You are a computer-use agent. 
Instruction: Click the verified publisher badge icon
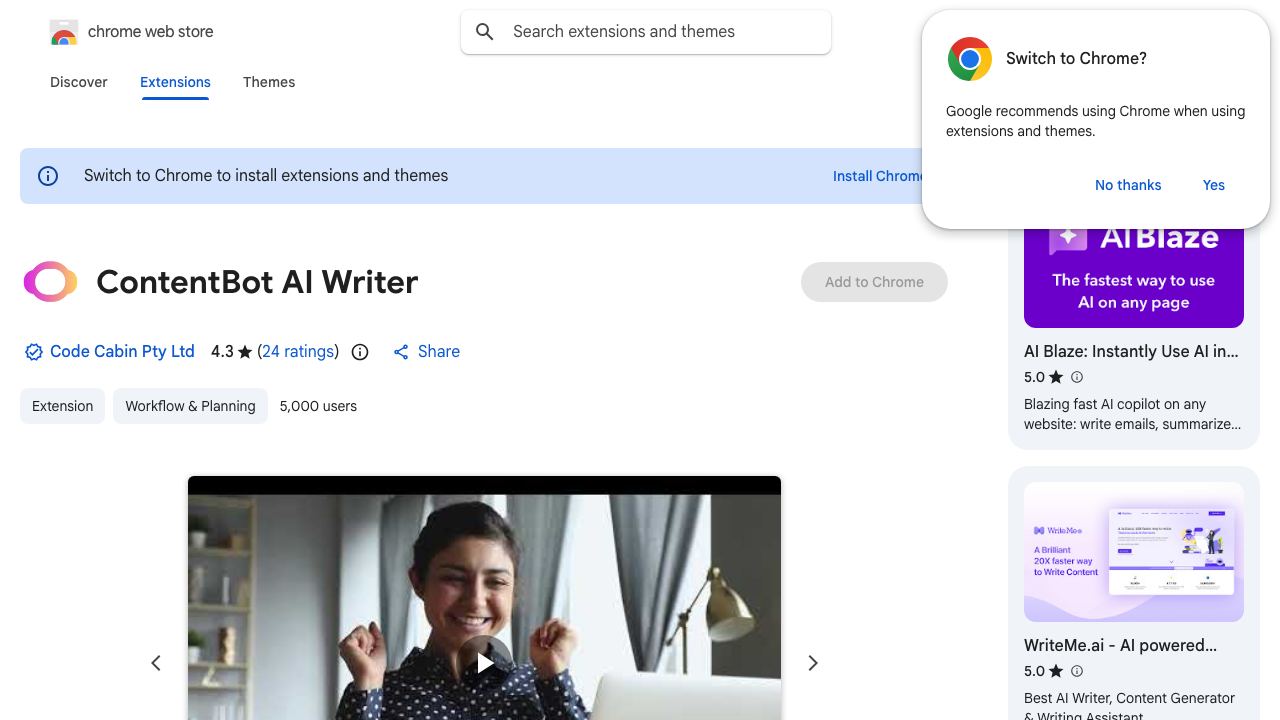coord(34,352)
